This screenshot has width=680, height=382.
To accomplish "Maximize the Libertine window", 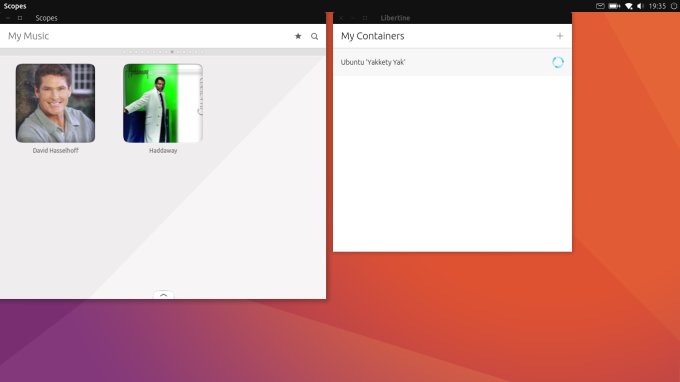I will coord(365,18).
